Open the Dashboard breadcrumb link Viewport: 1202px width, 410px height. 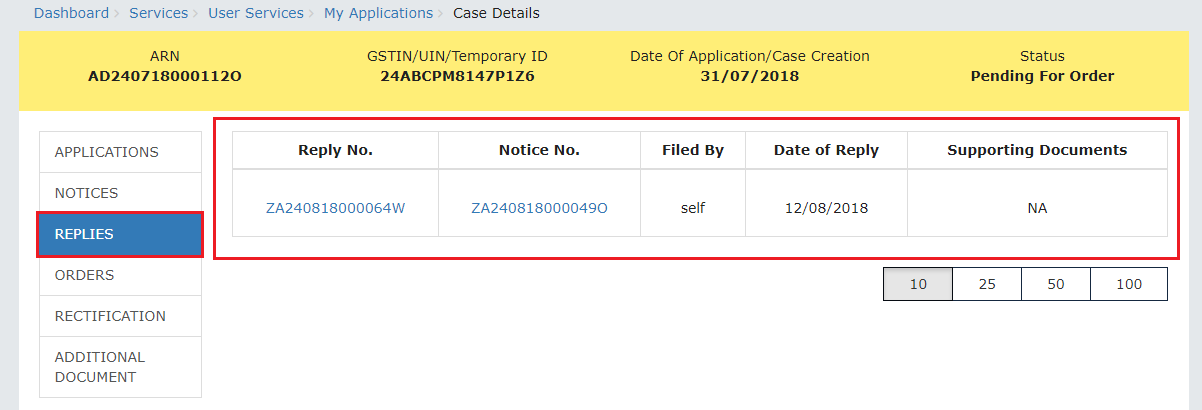click(x=71, y=13)
